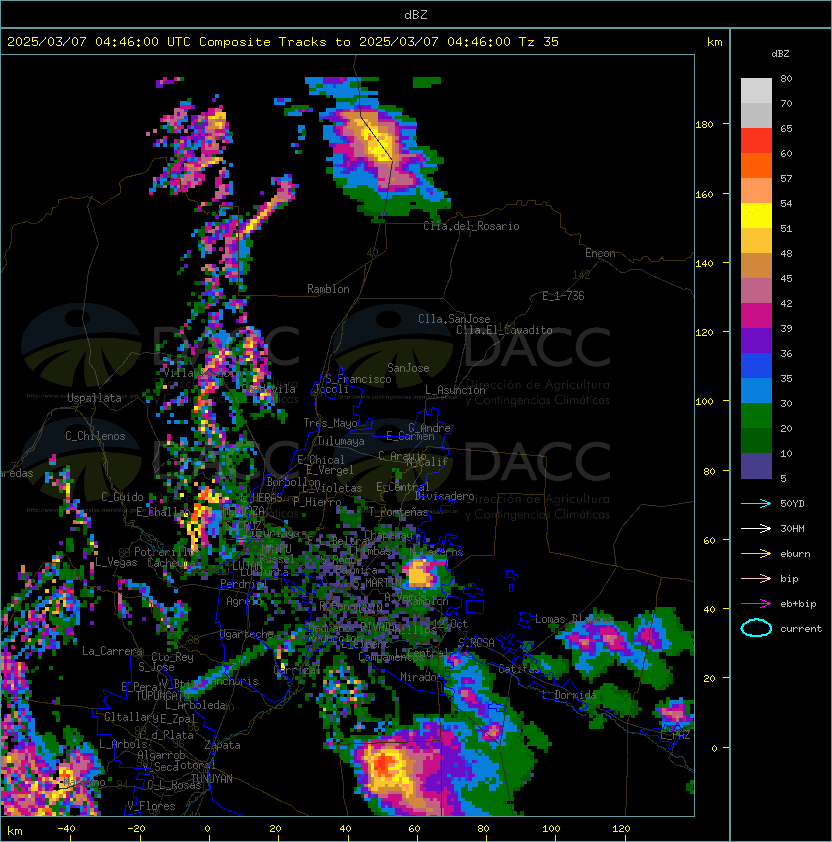The height and width of the screenshot is (842, 832).
Task: Click the 'Ugarteche' place label
Action: (x=247, y=634)
